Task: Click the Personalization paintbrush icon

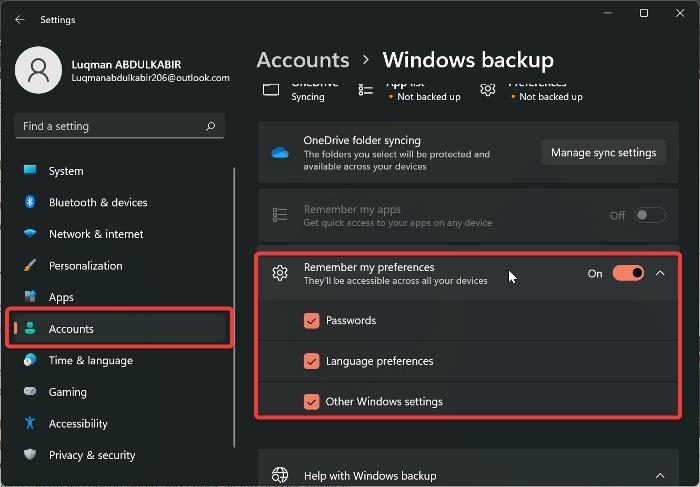Action: click(x=30, y=265)
